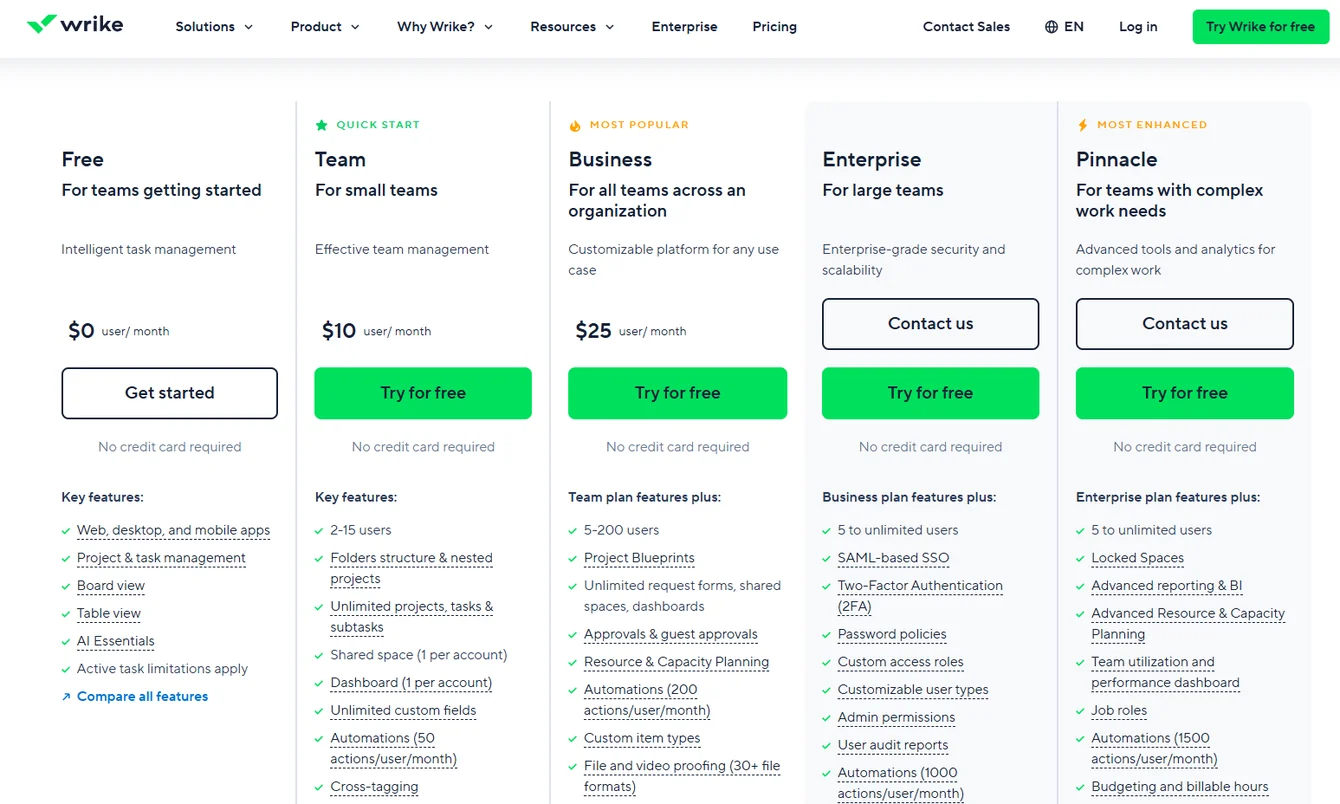Click the Project Blueprints feature link
Screen dimensions: 1340x804
pyautogui.click(x=639, y=559)
